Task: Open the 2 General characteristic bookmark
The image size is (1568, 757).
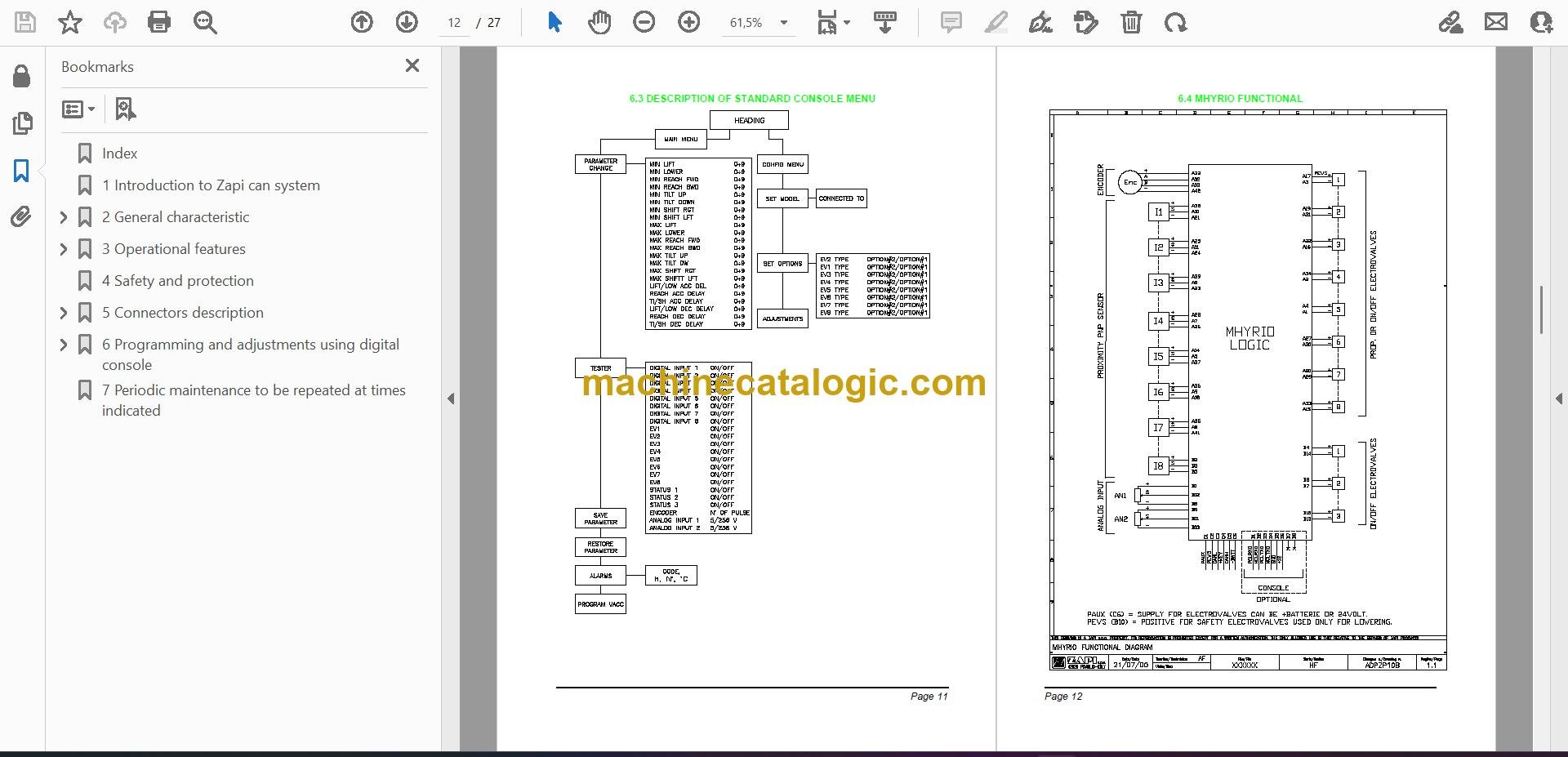Action: click(176, 217)
